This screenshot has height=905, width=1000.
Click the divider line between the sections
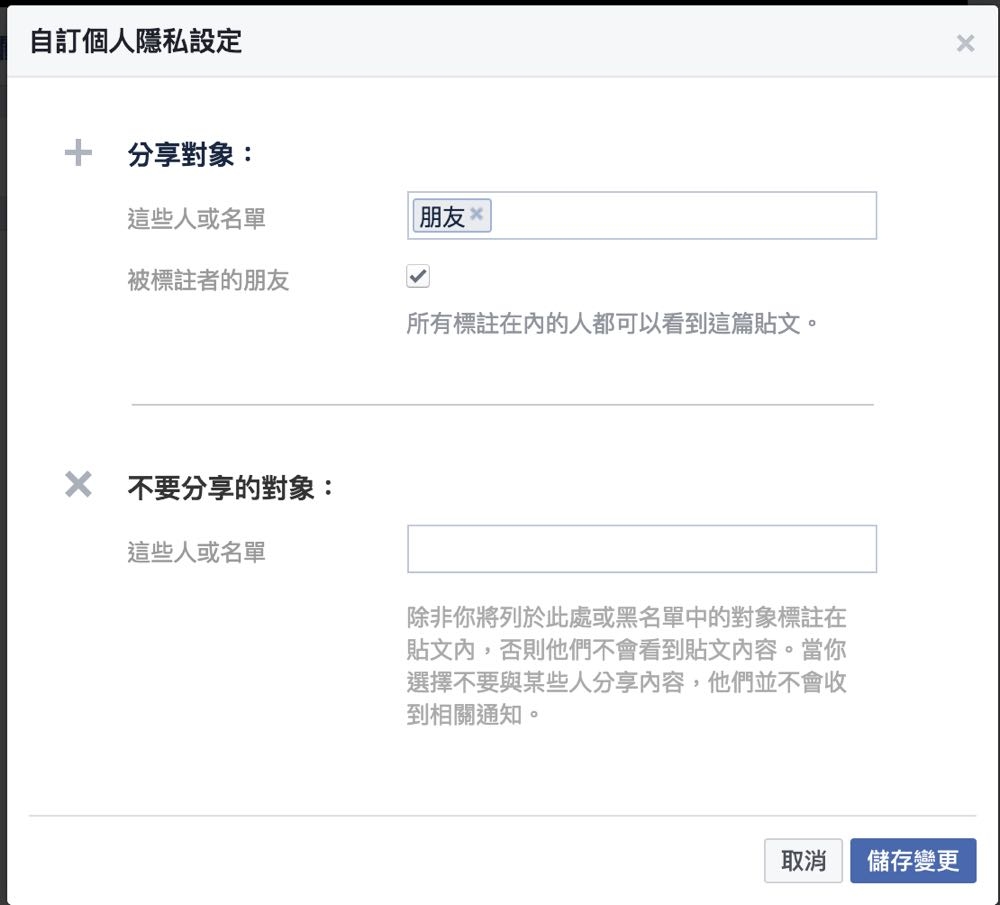tap(502, 405)
